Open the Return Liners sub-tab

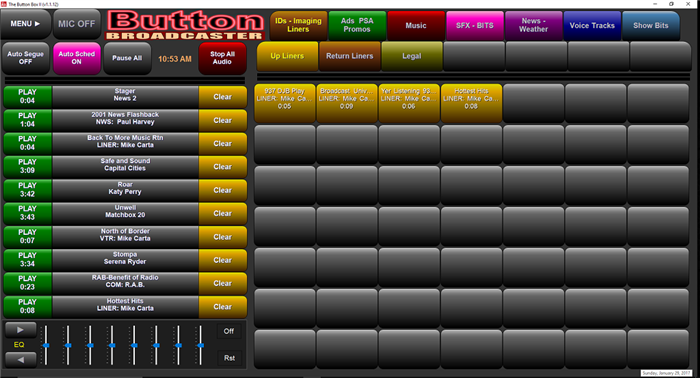[x=350, y=56]
